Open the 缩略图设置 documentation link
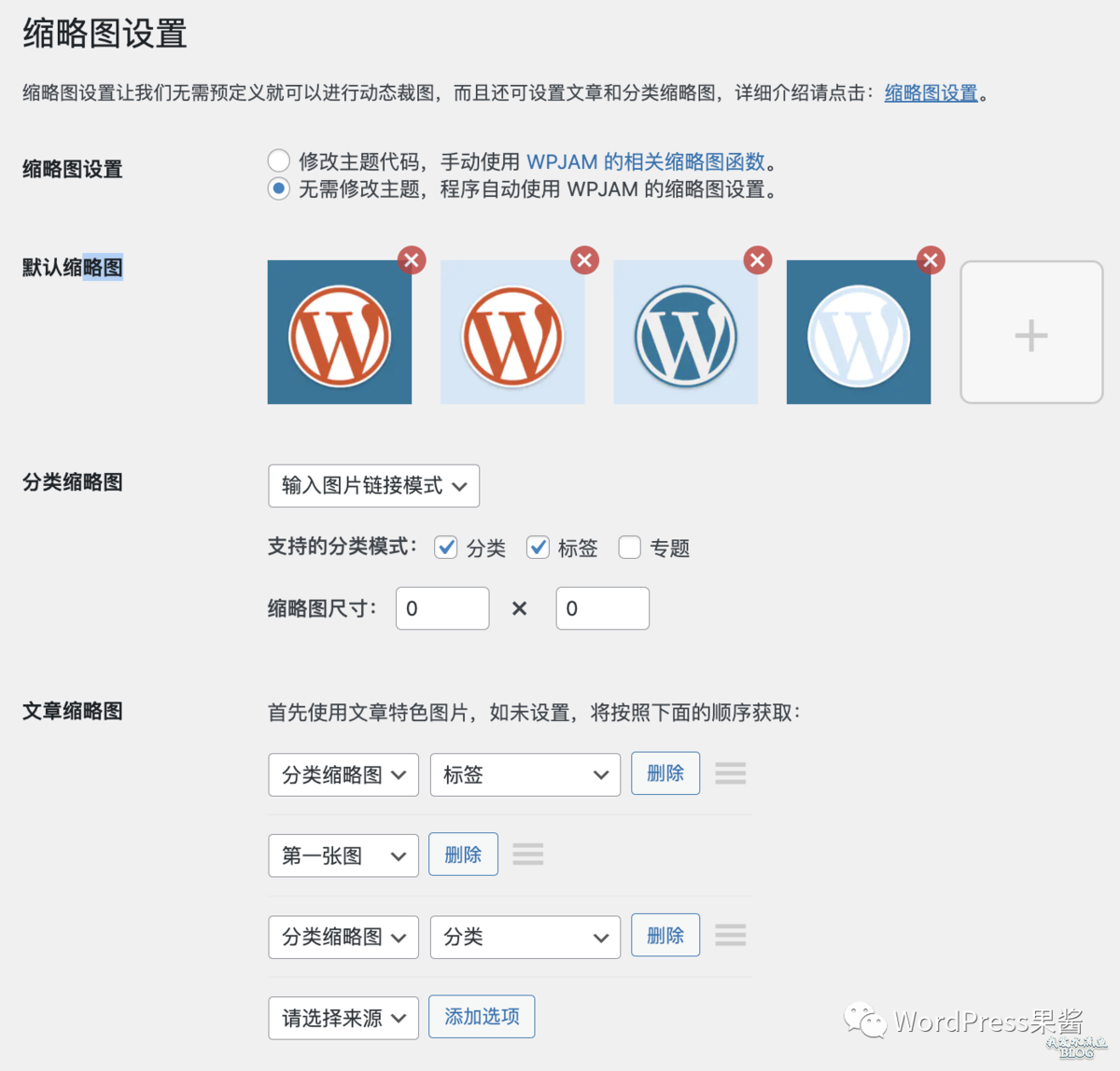The image size is (1120, 1071). [931, 93]
